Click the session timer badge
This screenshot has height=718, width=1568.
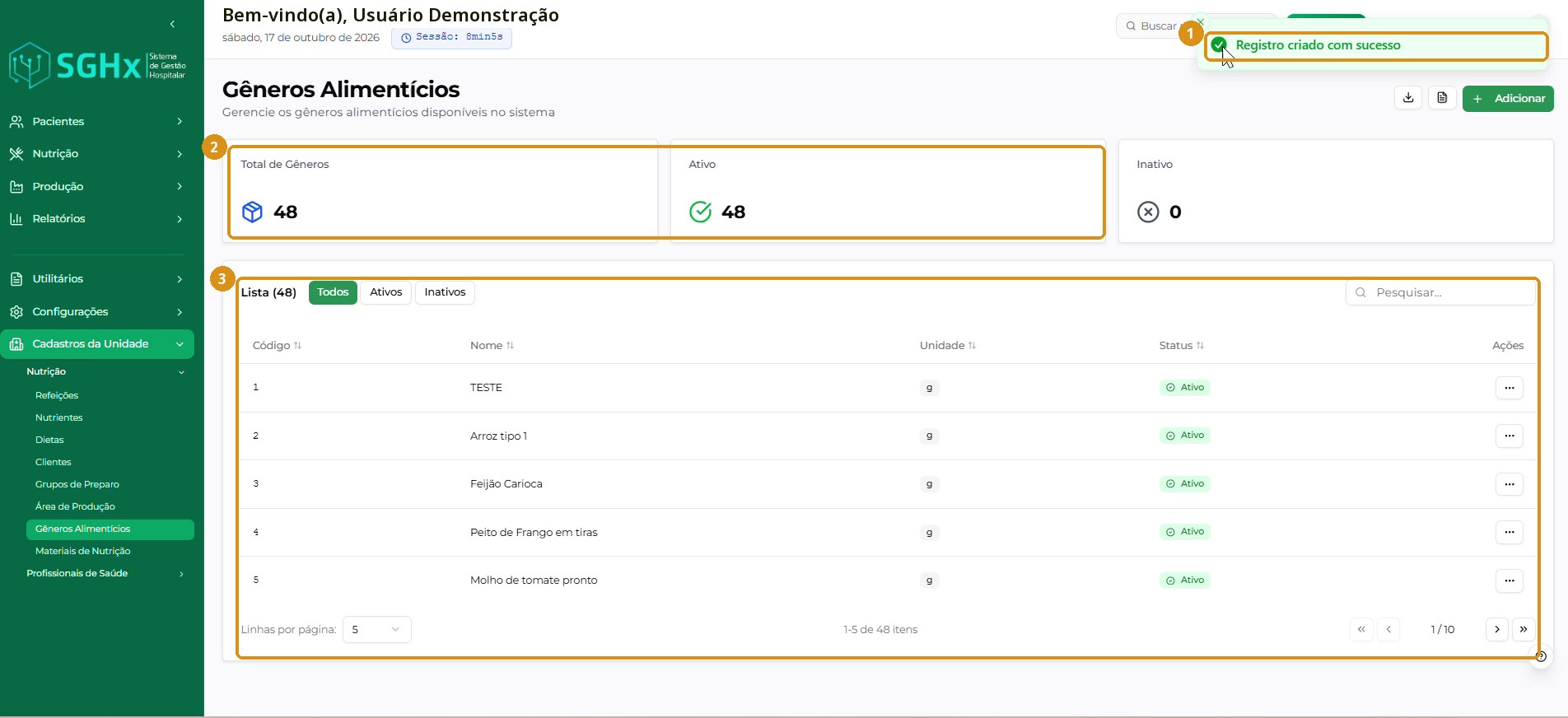tap(451, 38)
